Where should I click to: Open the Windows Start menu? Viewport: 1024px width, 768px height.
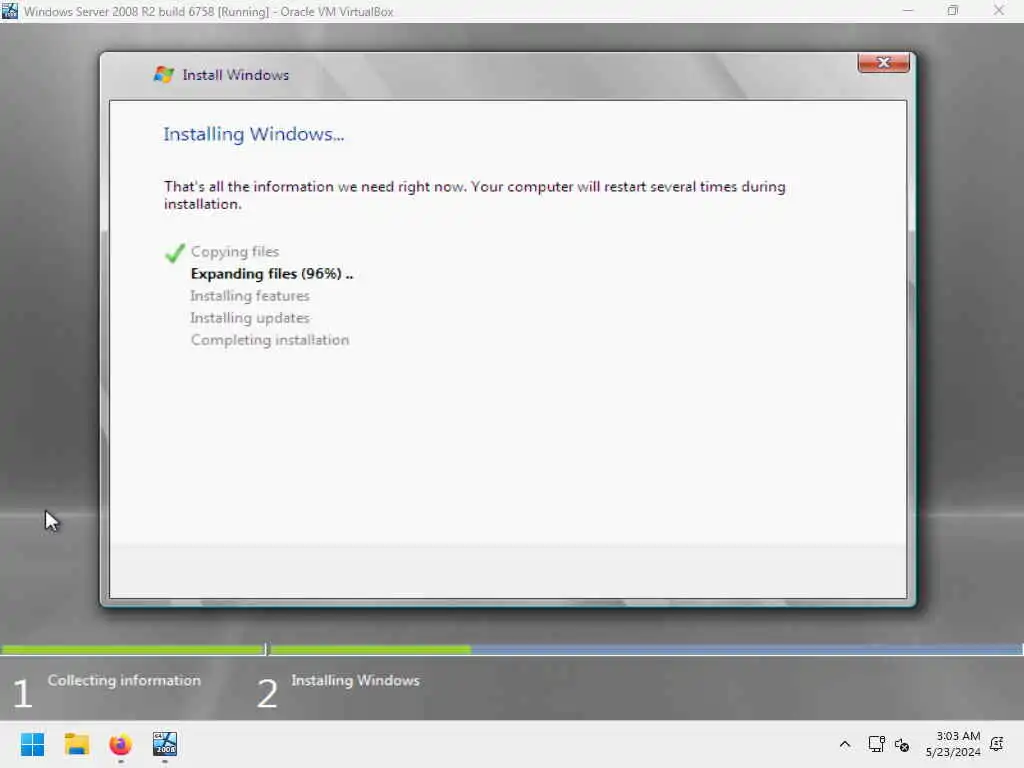(x=33, y=744)
